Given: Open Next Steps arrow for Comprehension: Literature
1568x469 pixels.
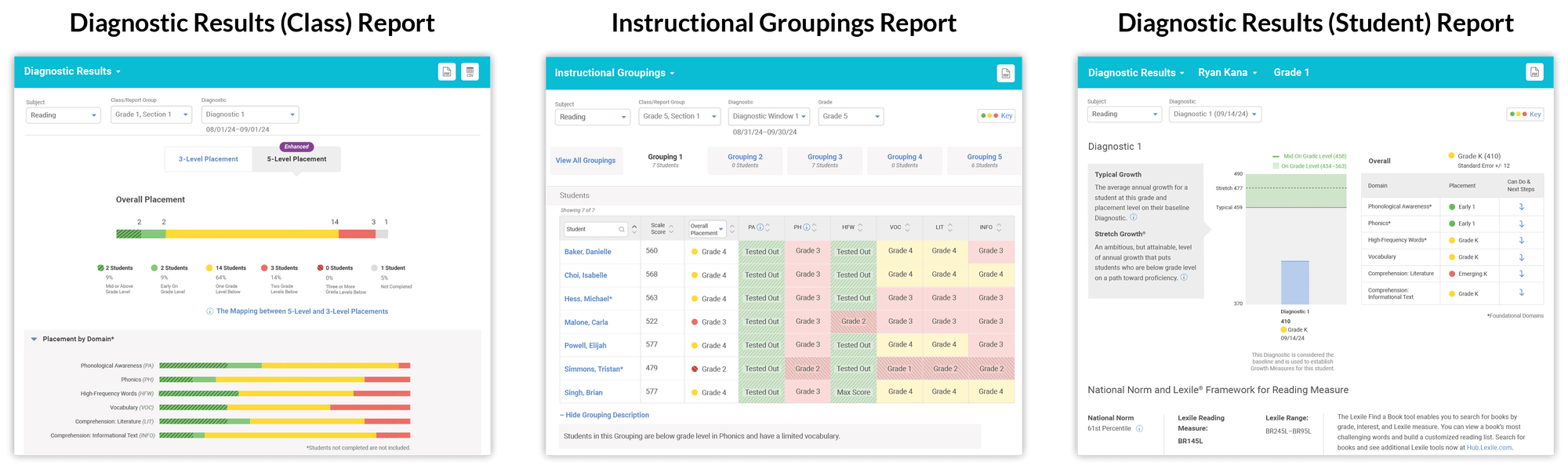Looking at the screenshot, I should coord(1521,274).
